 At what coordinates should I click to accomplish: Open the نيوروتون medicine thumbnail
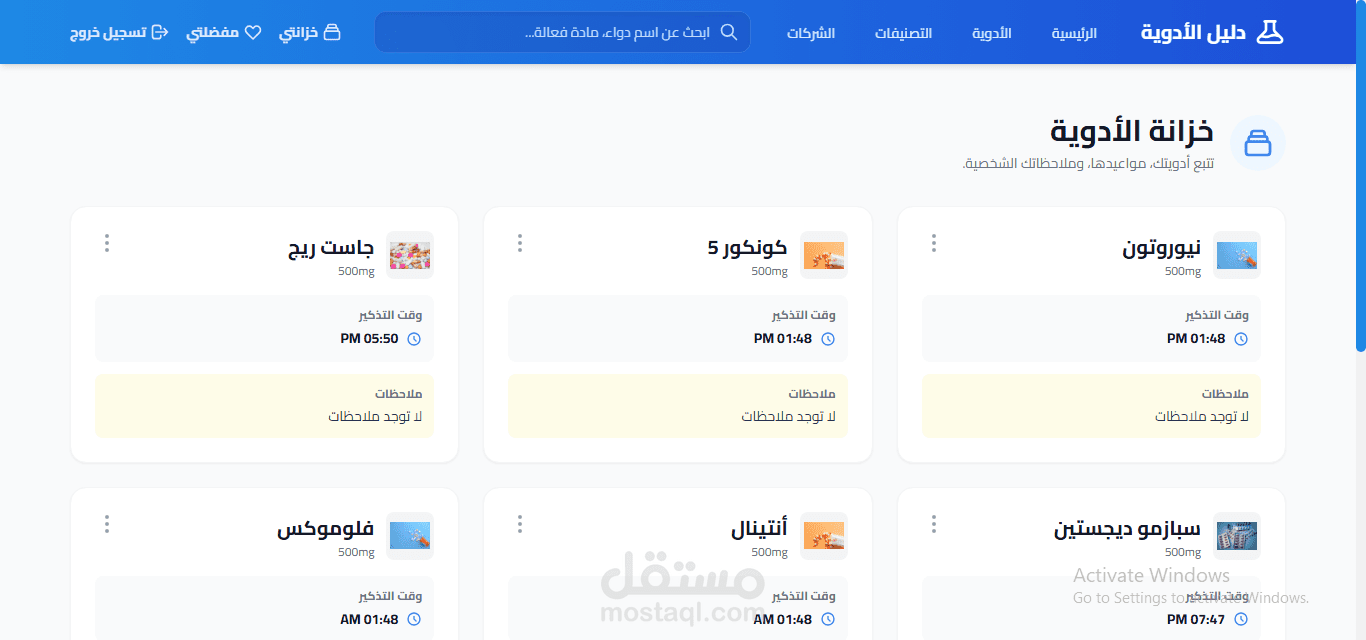pos(1237,255)
